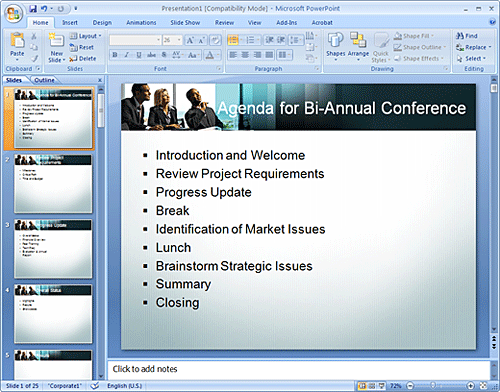
Task: Start Slide Show from status bar icon
Action: [381, 386]
